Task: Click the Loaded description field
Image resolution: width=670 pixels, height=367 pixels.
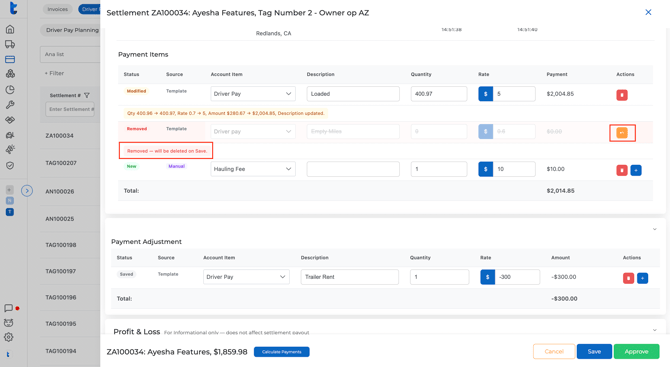Action: click(353, 94)
